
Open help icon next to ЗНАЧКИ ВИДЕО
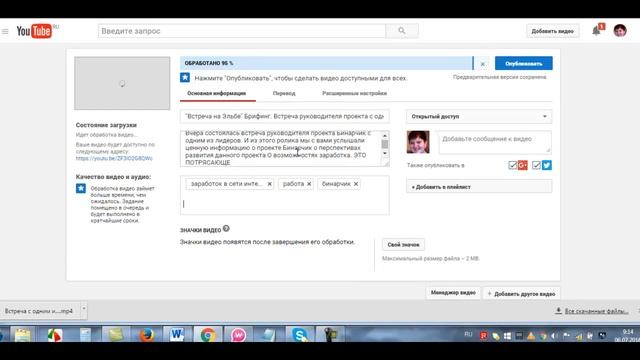point(226,229)
